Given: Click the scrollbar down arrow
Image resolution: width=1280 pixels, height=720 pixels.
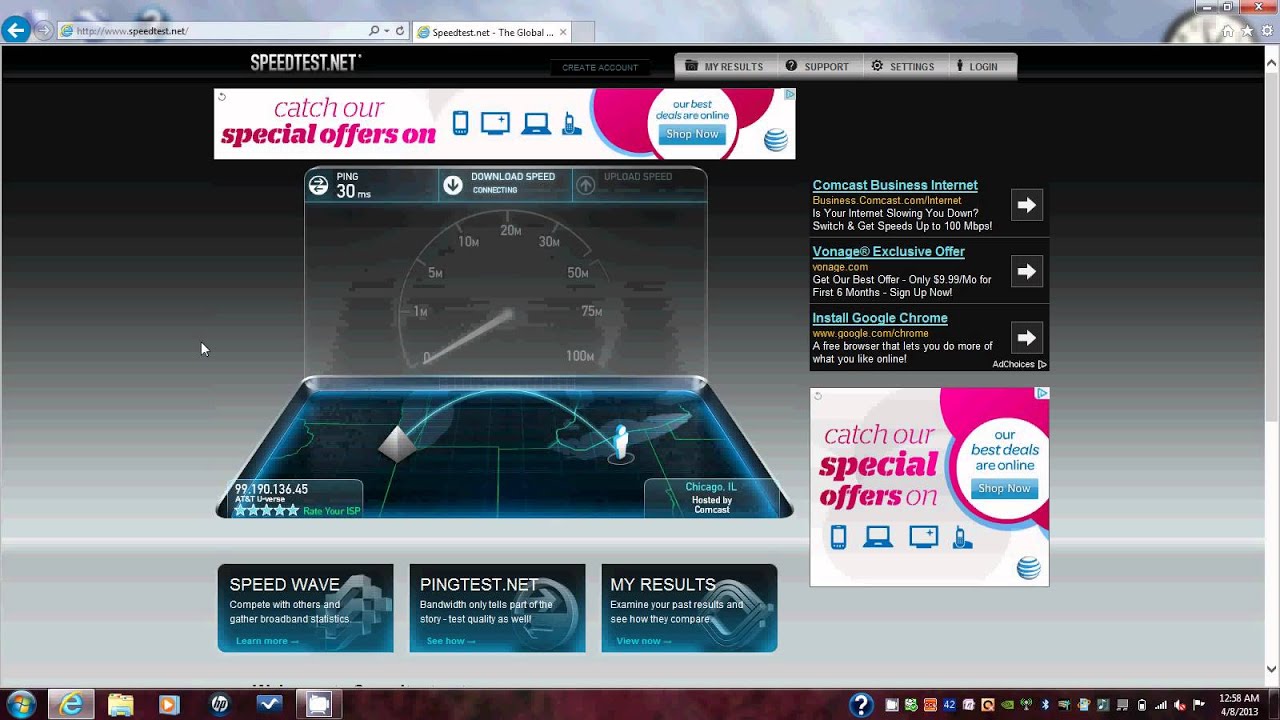Looking at the screenshot, I should tap(1272, 669).
